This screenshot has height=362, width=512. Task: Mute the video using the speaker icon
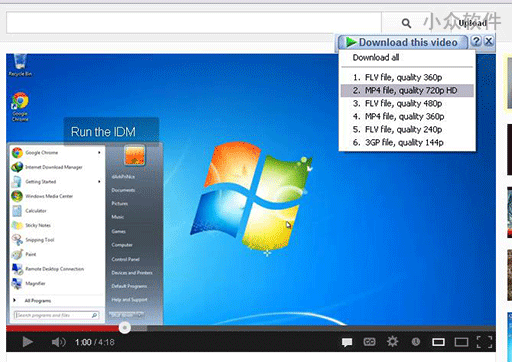pos(58,342)
